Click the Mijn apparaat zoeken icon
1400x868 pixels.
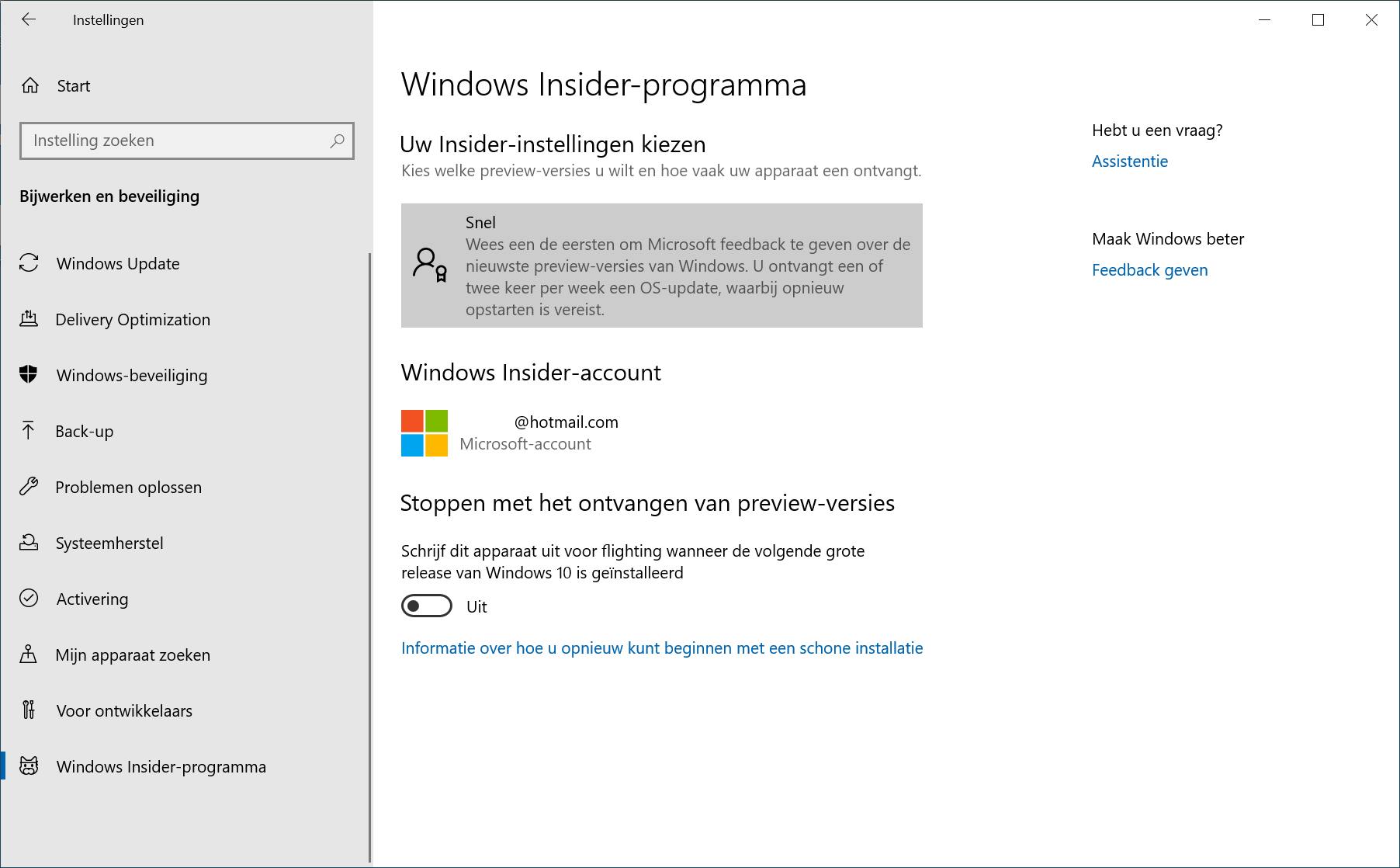click(x=29, y=654)
